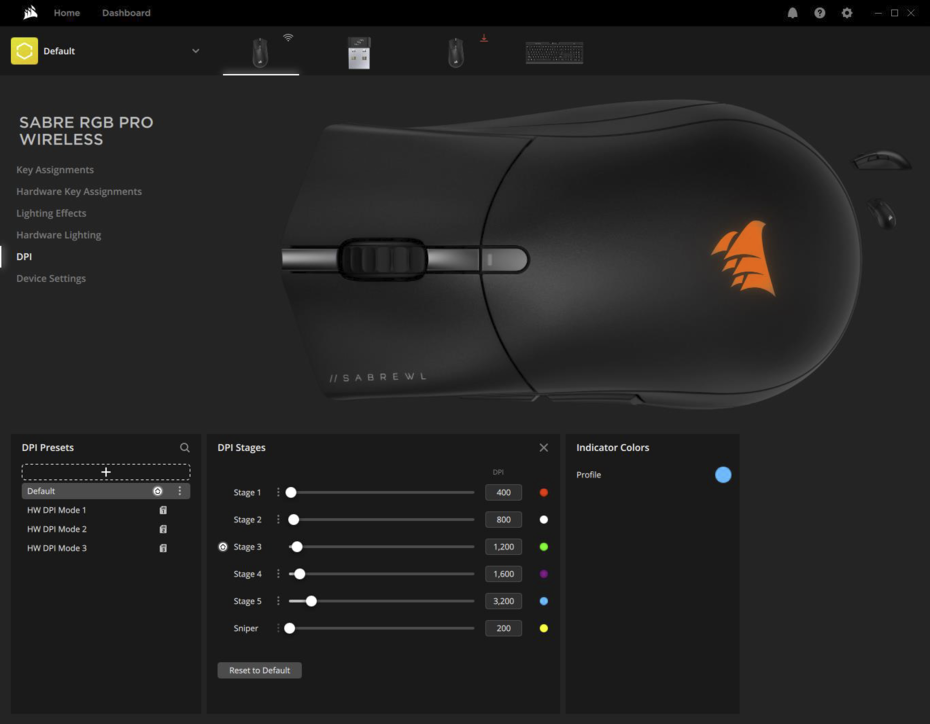Search the DPI Presets list
The width and height of the screenshot is (930, 724).
(185, 448)
